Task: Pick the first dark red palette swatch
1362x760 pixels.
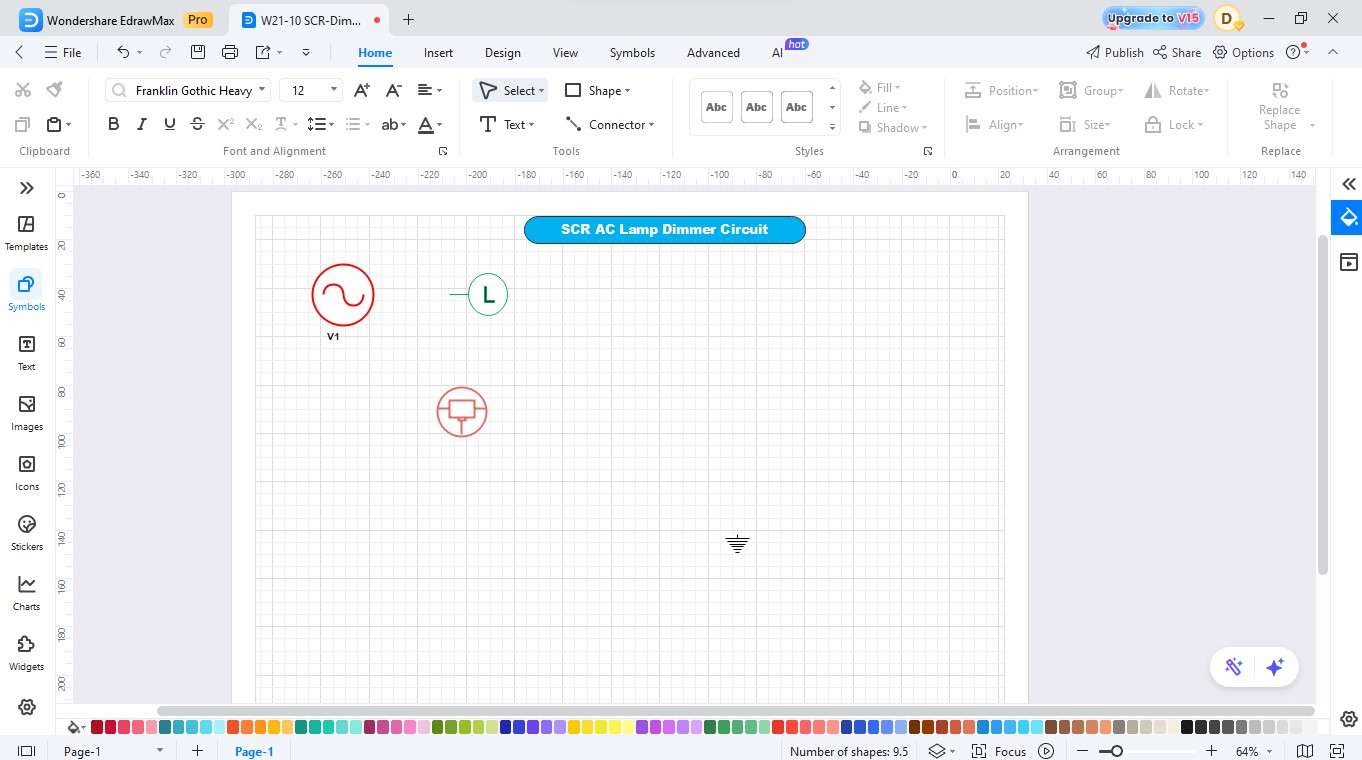Action: [x=97, y=727]
